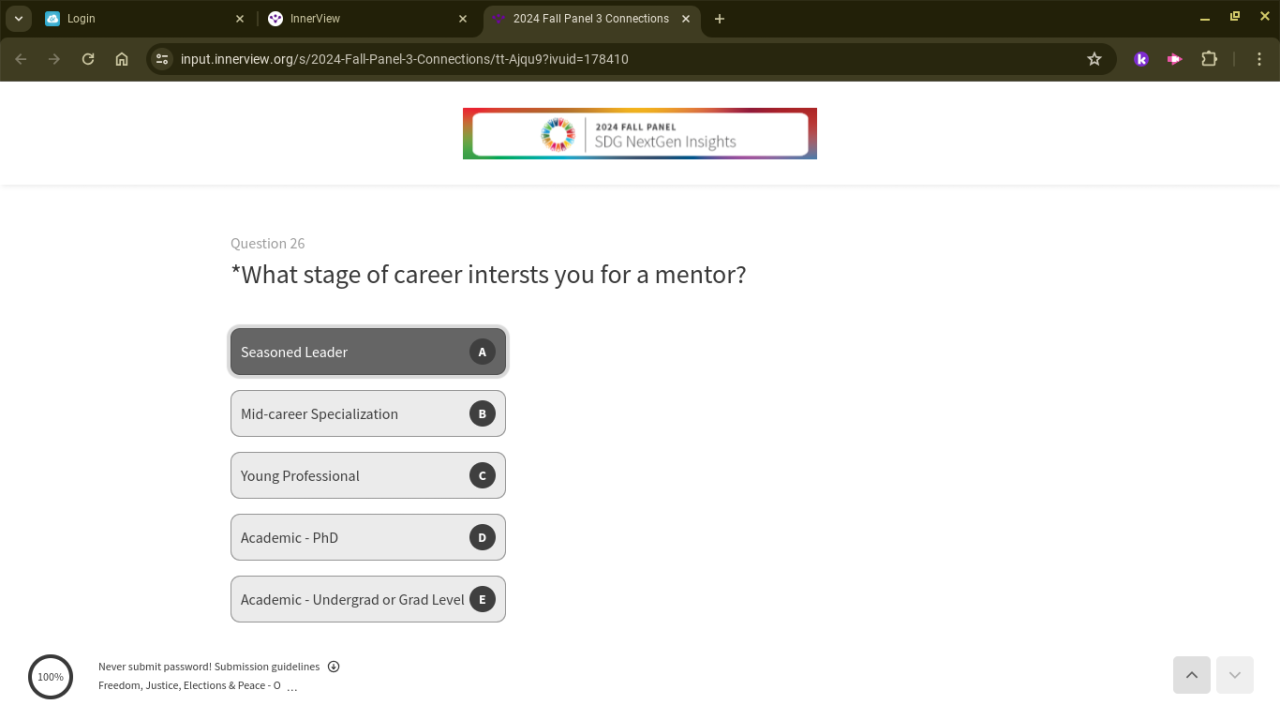Click the submission guidelines download icon

coord(334,667)
